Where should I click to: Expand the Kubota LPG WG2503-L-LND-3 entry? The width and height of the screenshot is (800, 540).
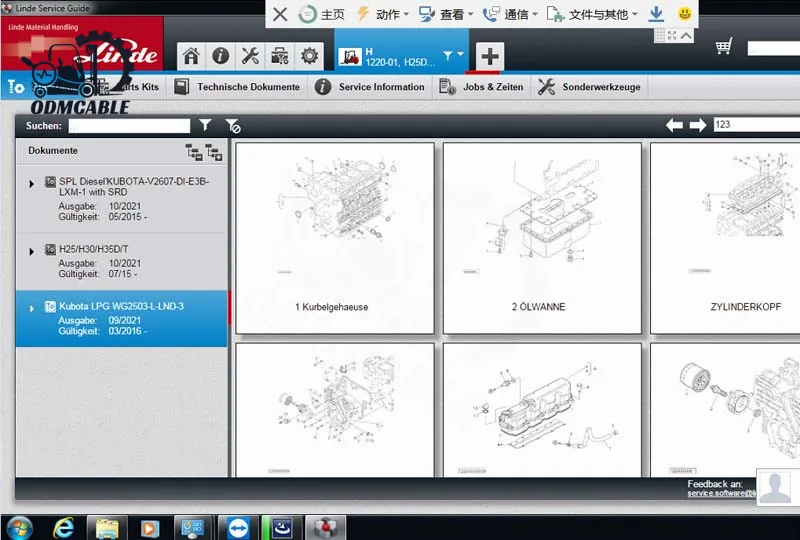point(32,307)
